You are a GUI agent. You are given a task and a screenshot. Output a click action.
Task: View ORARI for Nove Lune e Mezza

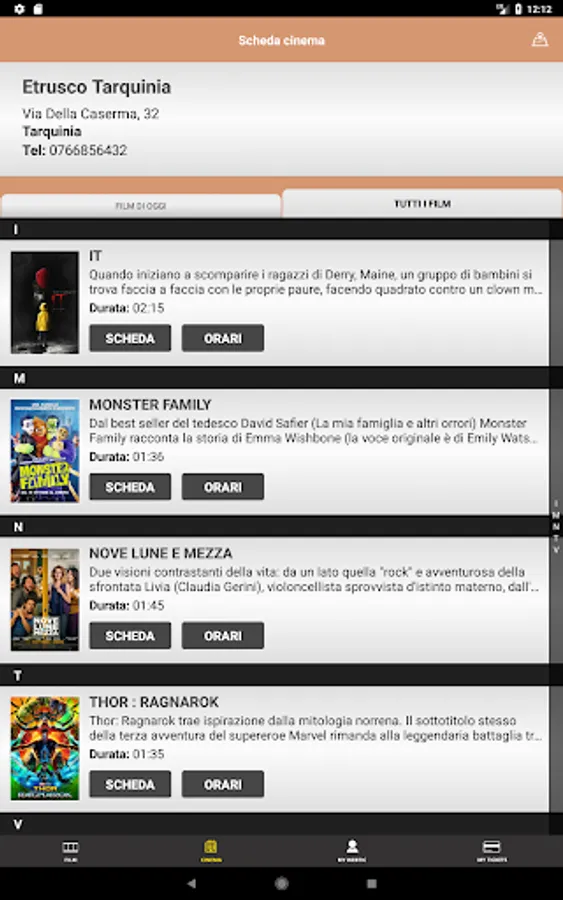click(223, 635)
